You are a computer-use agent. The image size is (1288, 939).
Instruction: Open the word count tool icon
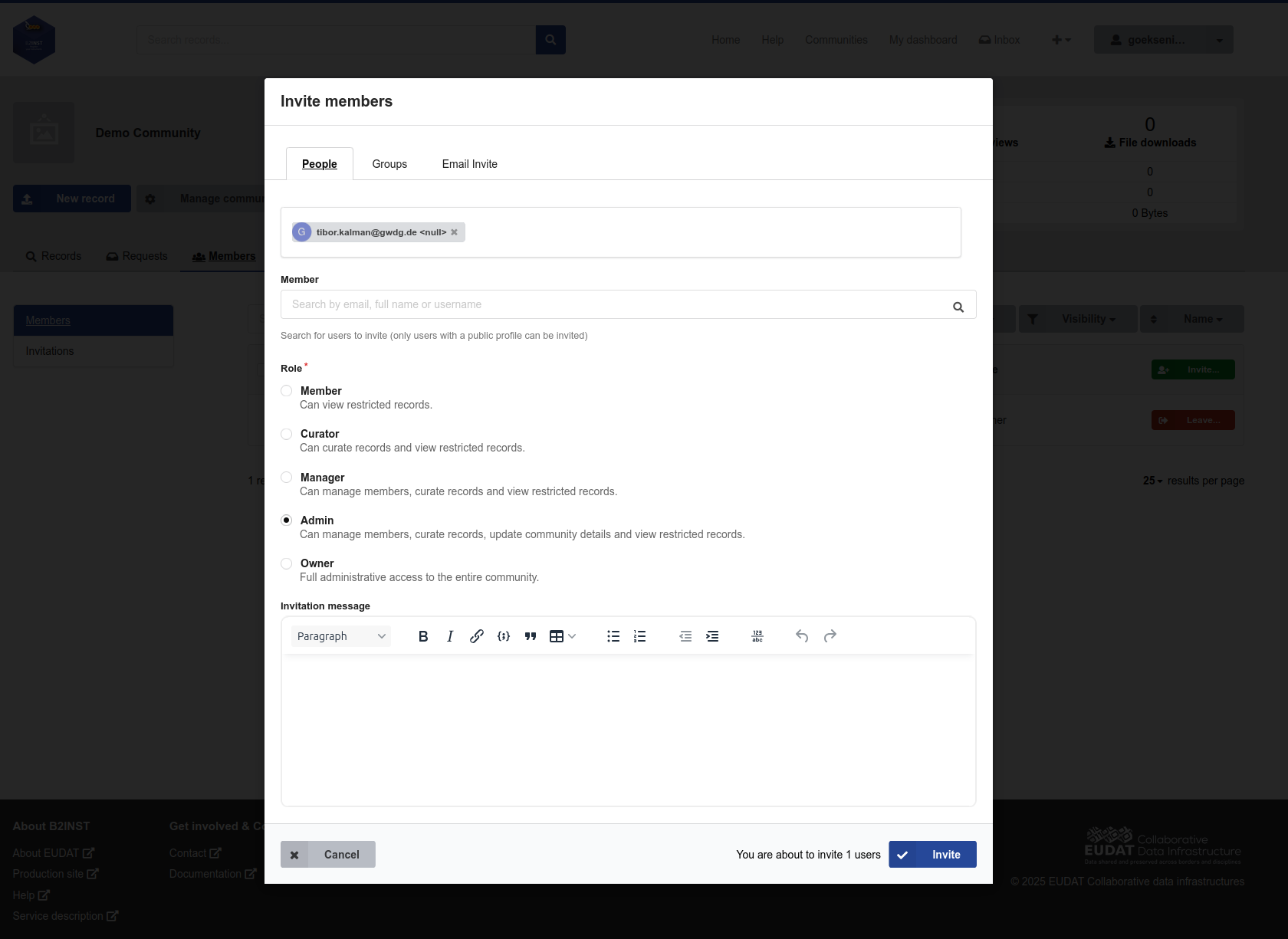coord(757,636)
